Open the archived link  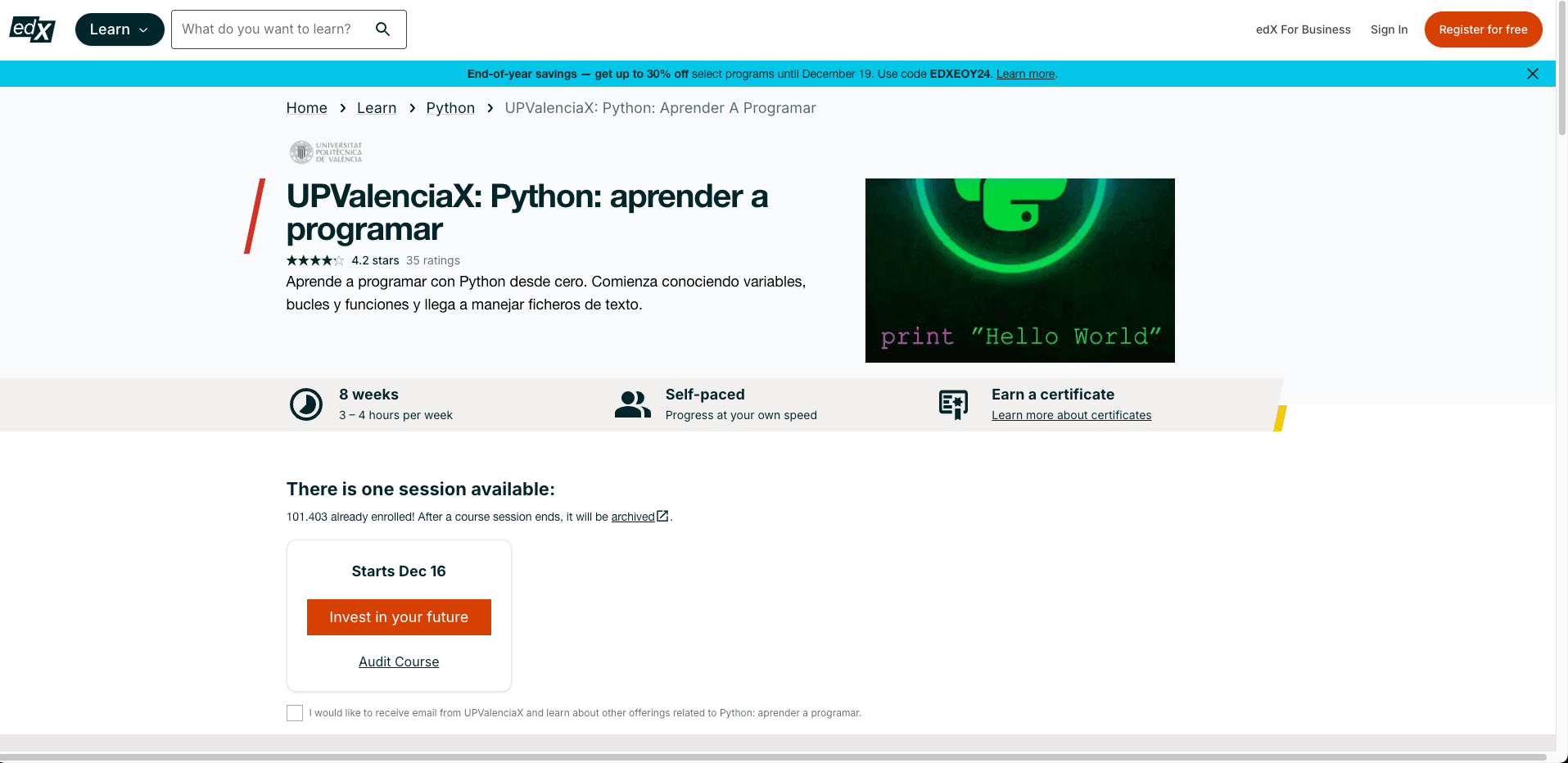coord(633,517)
